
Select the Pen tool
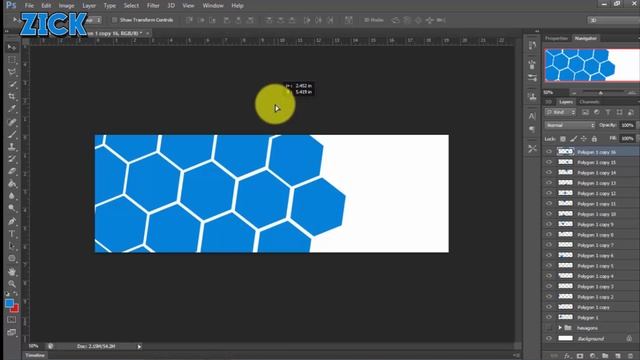[x=12, y=221]
